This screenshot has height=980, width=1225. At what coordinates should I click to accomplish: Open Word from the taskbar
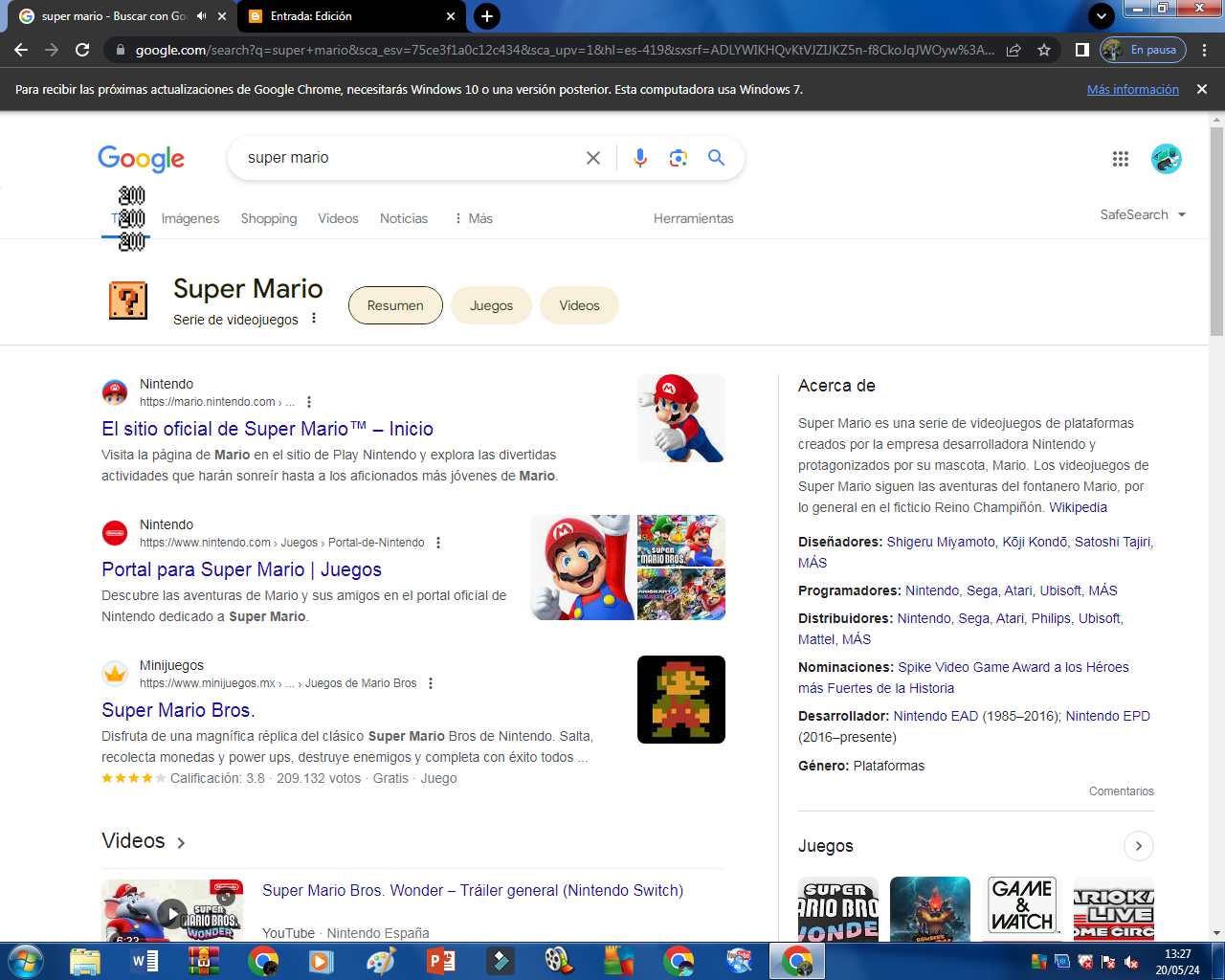(x=145, y=961)
